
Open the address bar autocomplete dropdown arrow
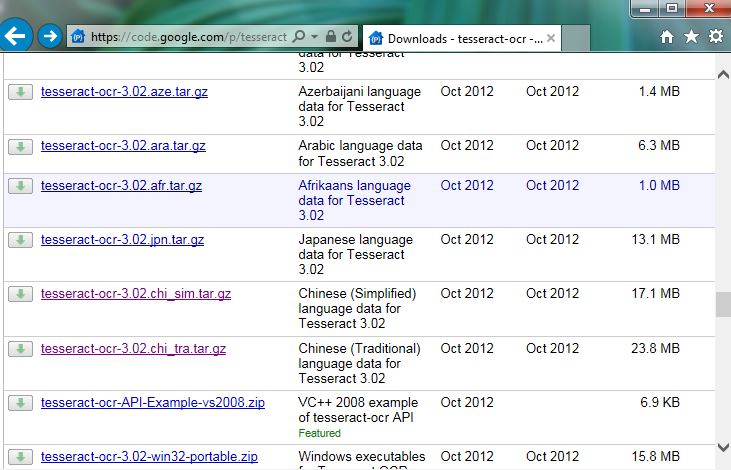coord(315,36)
